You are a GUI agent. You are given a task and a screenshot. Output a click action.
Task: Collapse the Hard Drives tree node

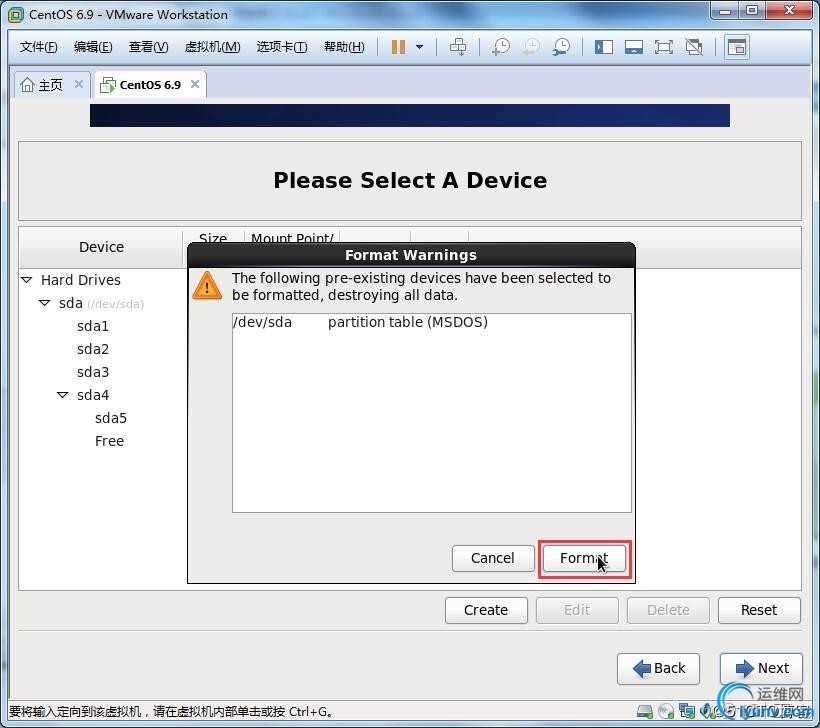[27, 280]
